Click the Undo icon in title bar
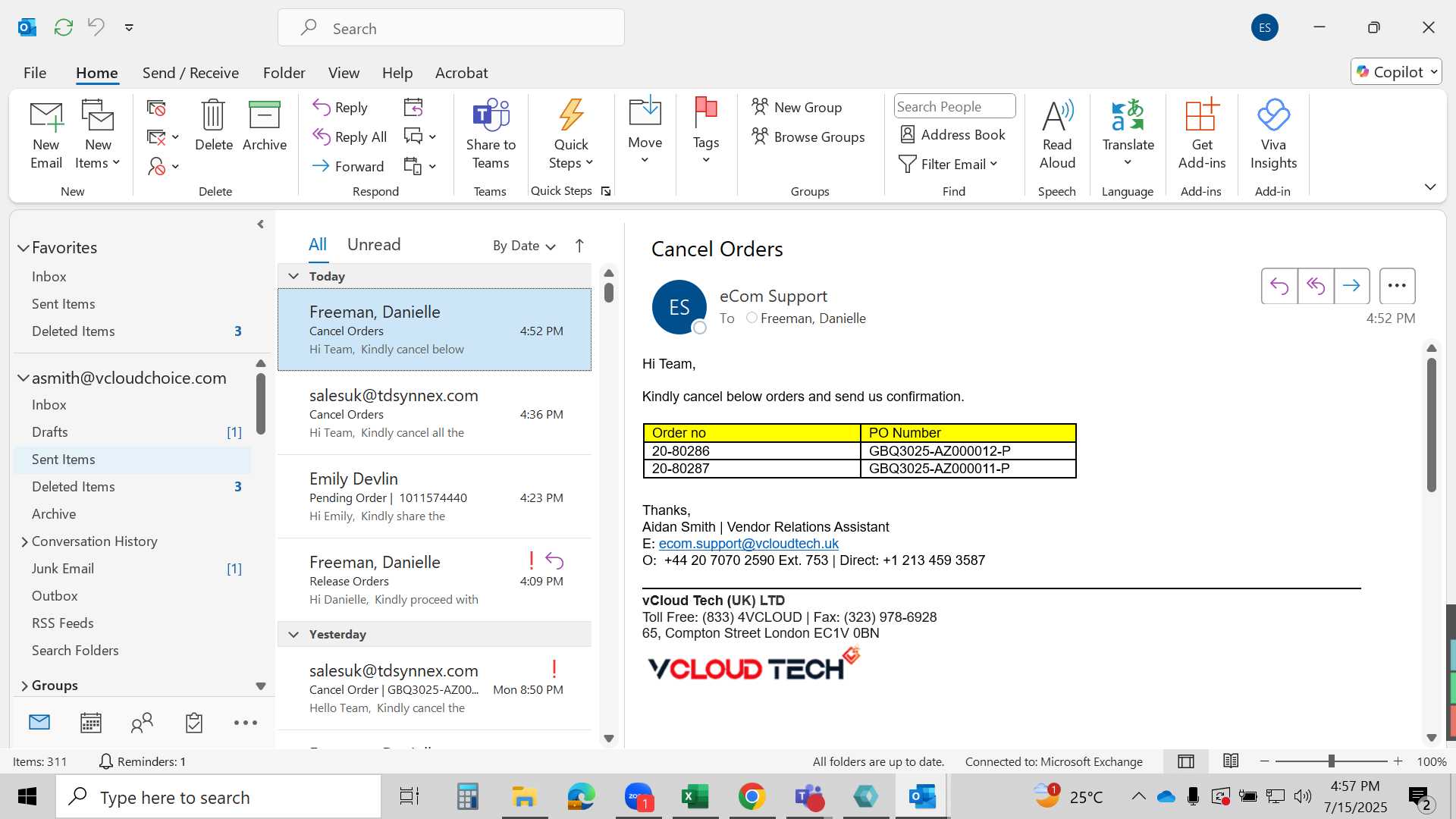Viewport: 1456px width, 819px height. click(x=96, y=27)
